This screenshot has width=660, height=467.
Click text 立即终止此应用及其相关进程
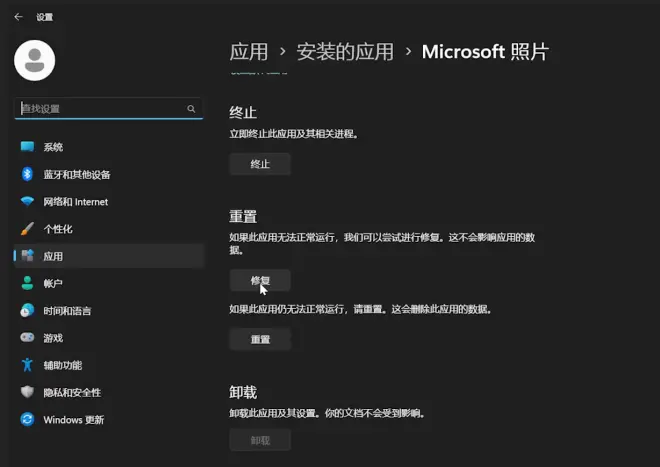[x=293, y=134]
